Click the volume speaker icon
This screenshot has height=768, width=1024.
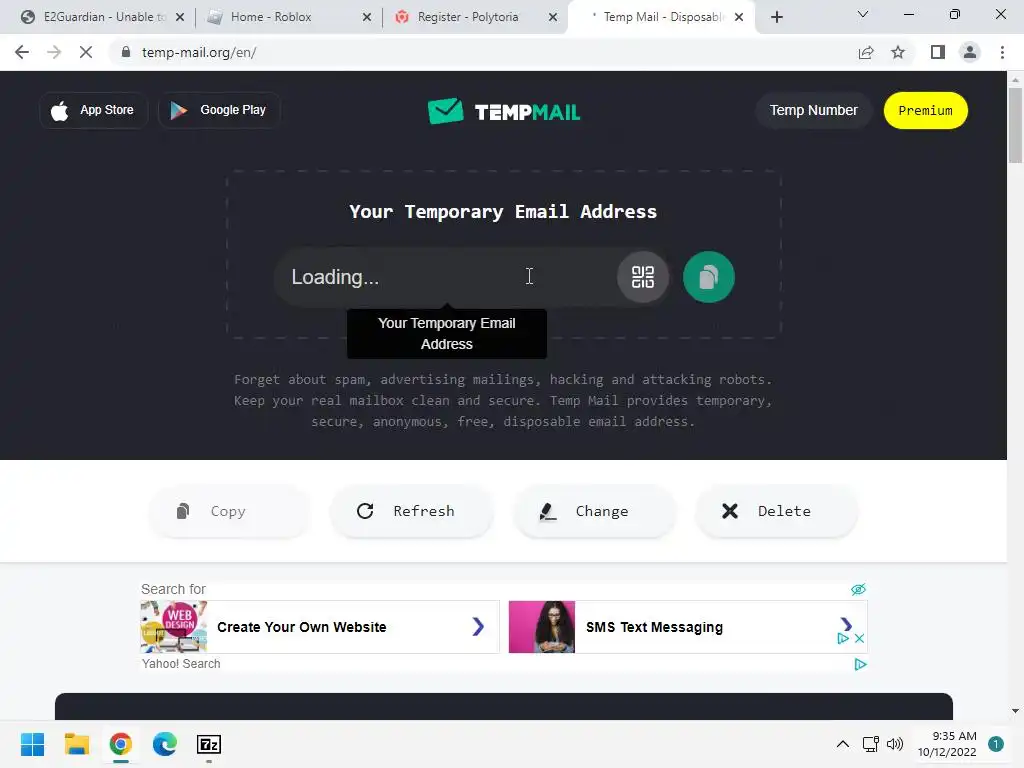click(x=895, y=744)
